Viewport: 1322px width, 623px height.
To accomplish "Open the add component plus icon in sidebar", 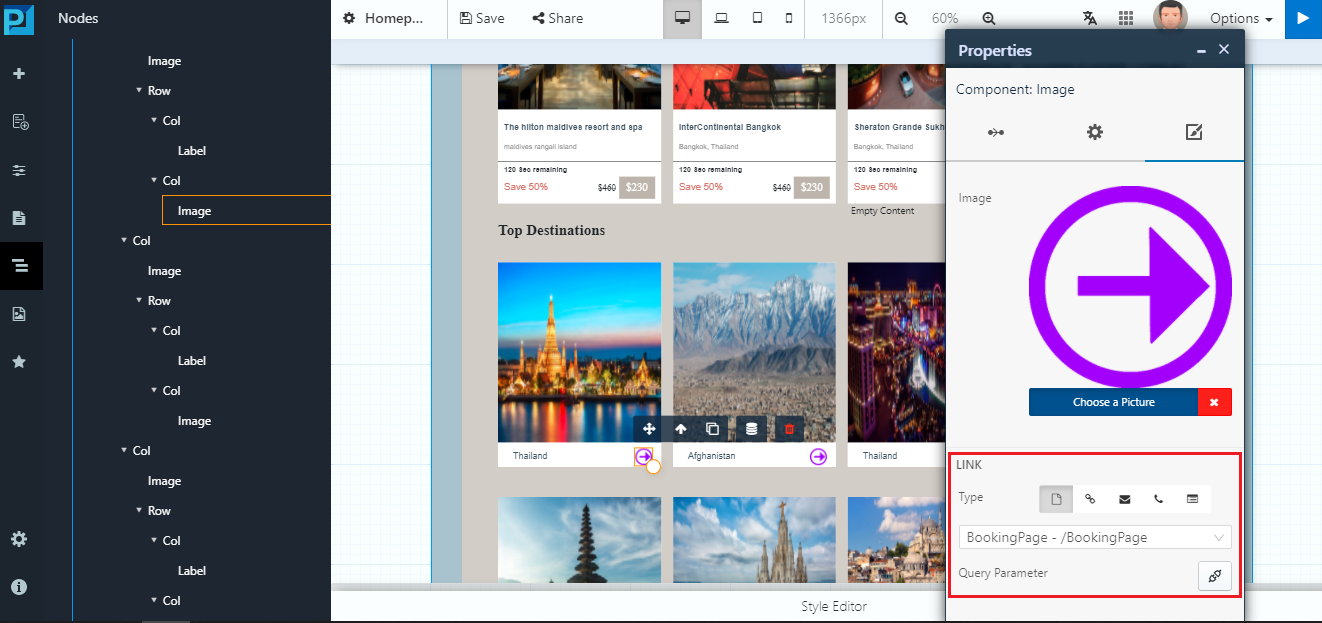I will coord(19,74).
